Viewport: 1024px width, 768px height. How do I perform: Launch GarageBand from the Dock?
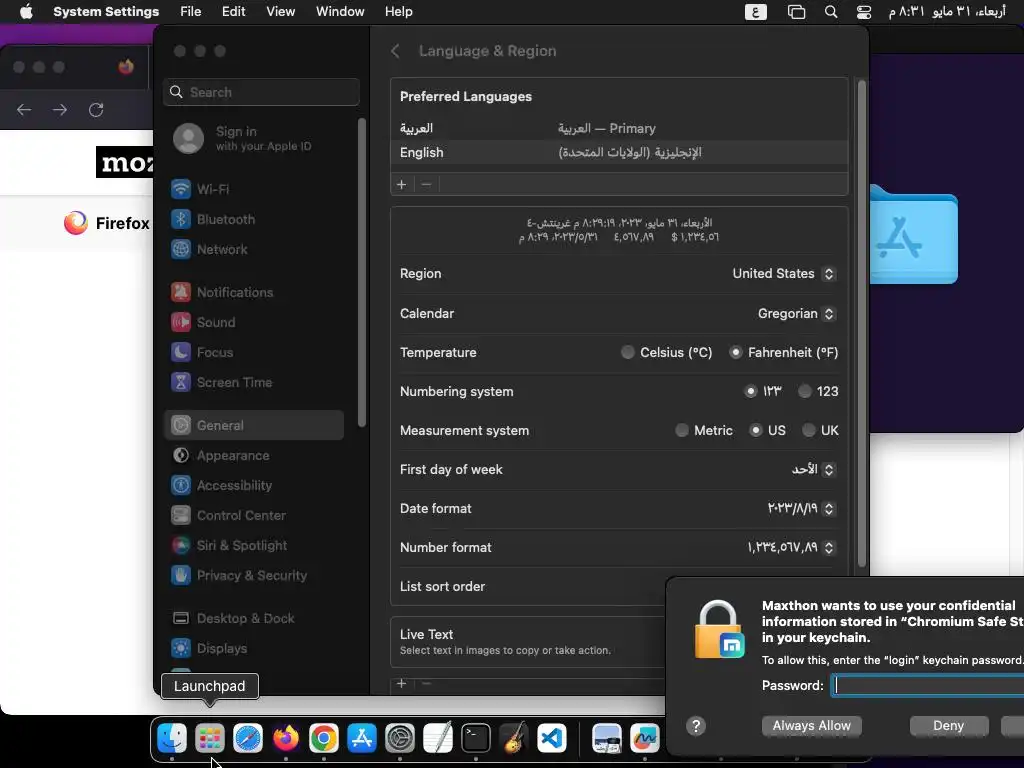(513, 739)
